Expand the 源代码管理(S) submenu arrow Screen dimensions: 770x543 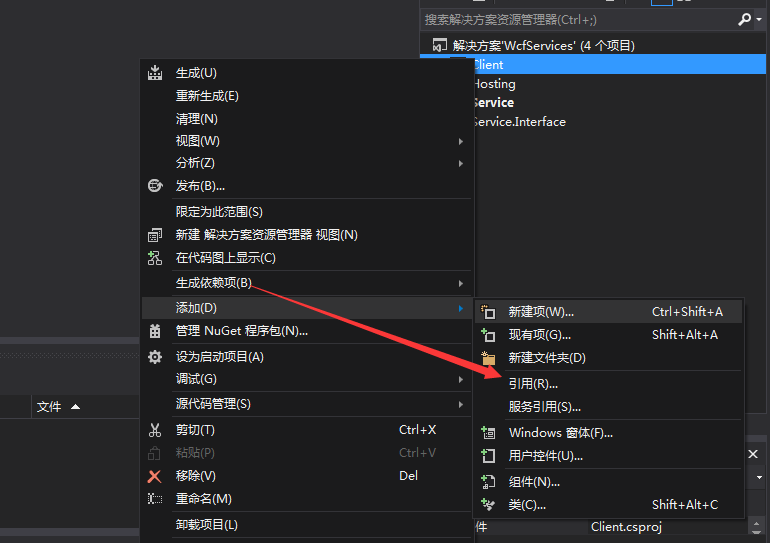pos(461,405)
